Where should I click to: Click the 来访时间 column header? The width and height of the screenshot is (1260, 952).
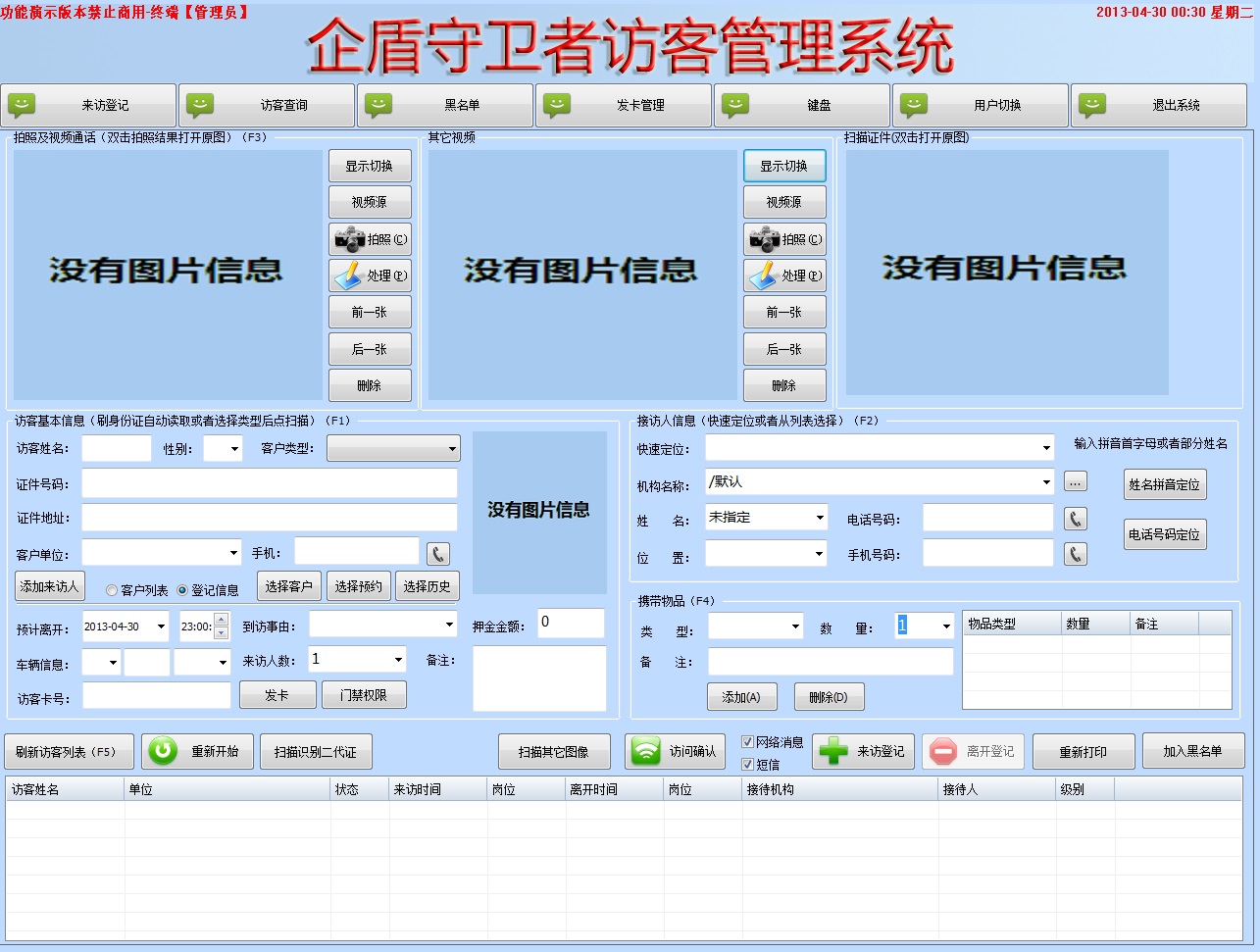pos(437,789)
